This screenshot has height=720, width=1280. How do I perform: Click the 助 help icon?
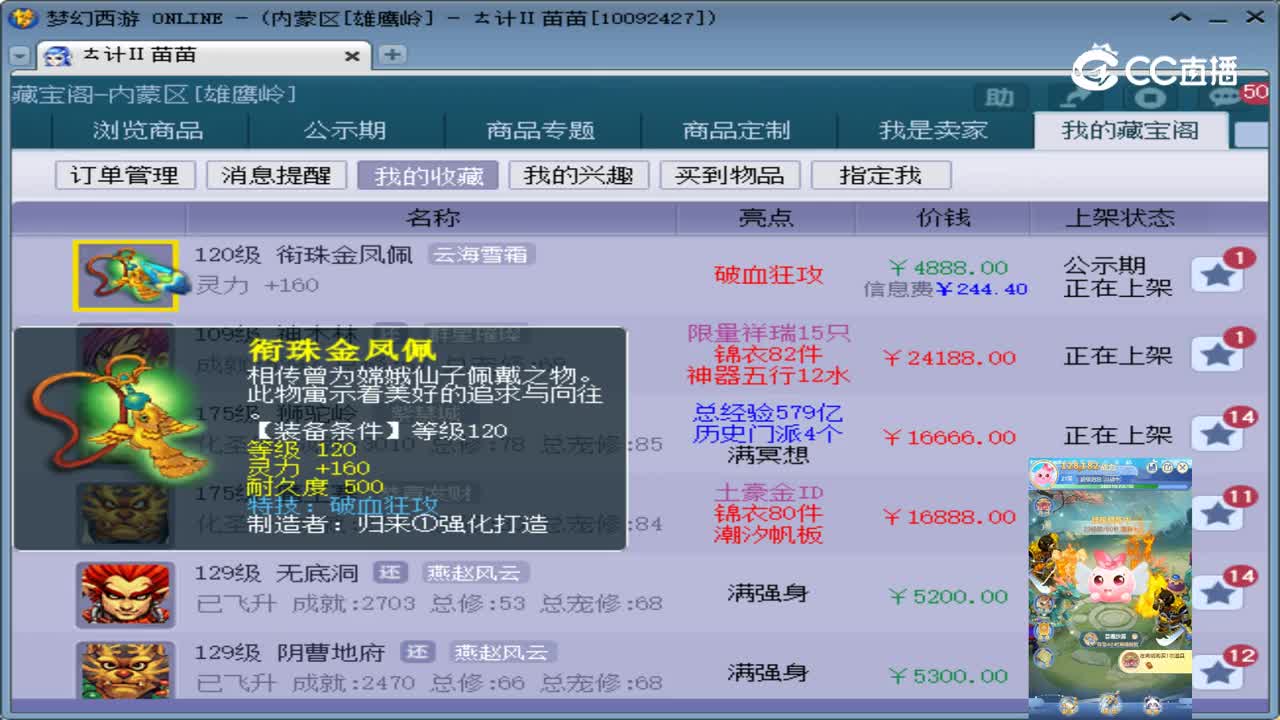click(998, 97)
